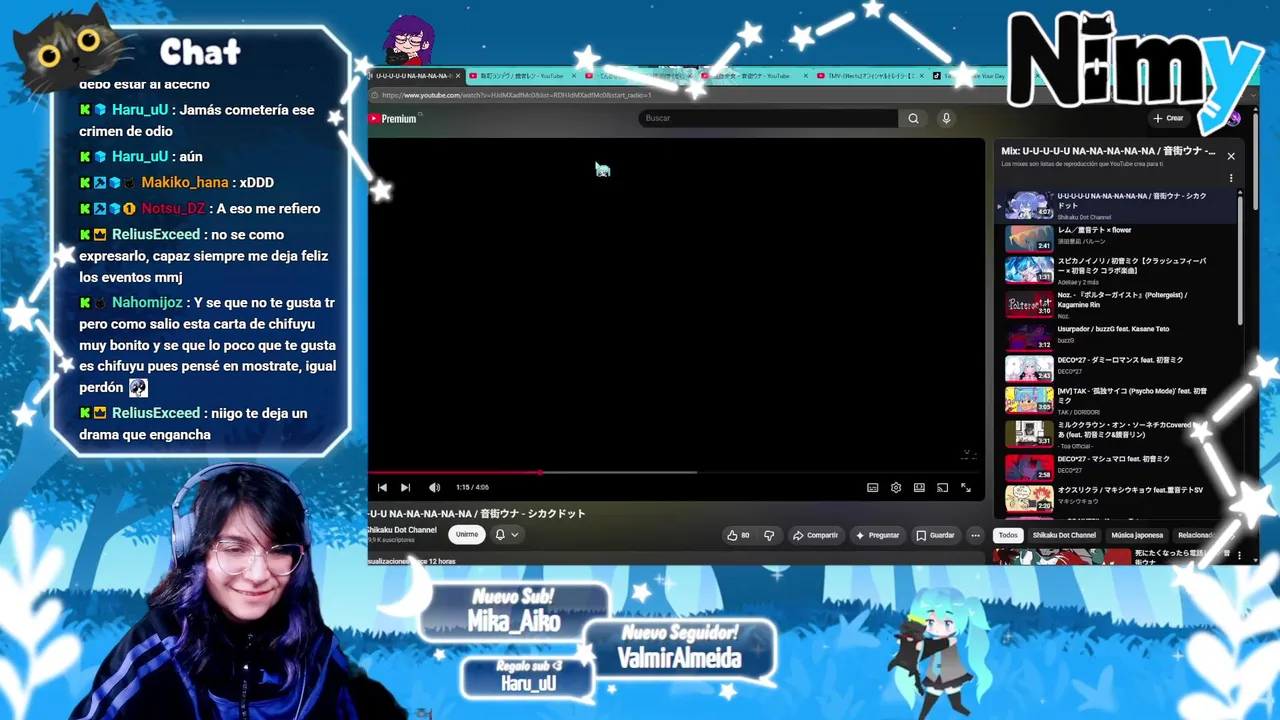Switch to the 音街ウナ YouTube tab
This screenshot has height=720, width=1280.
757,76
